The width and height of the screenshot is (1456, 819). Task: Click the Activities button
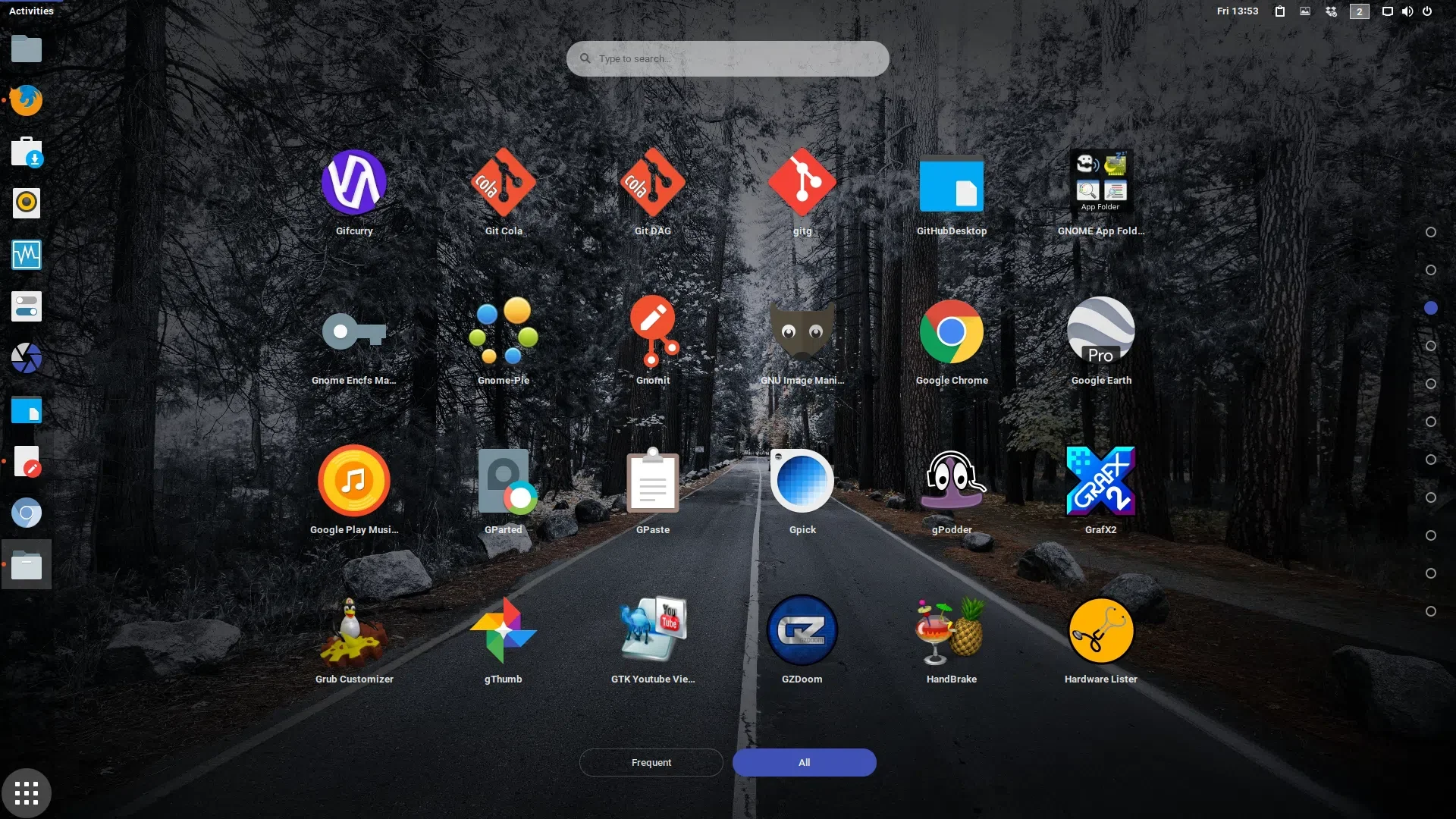pos(31,11)
